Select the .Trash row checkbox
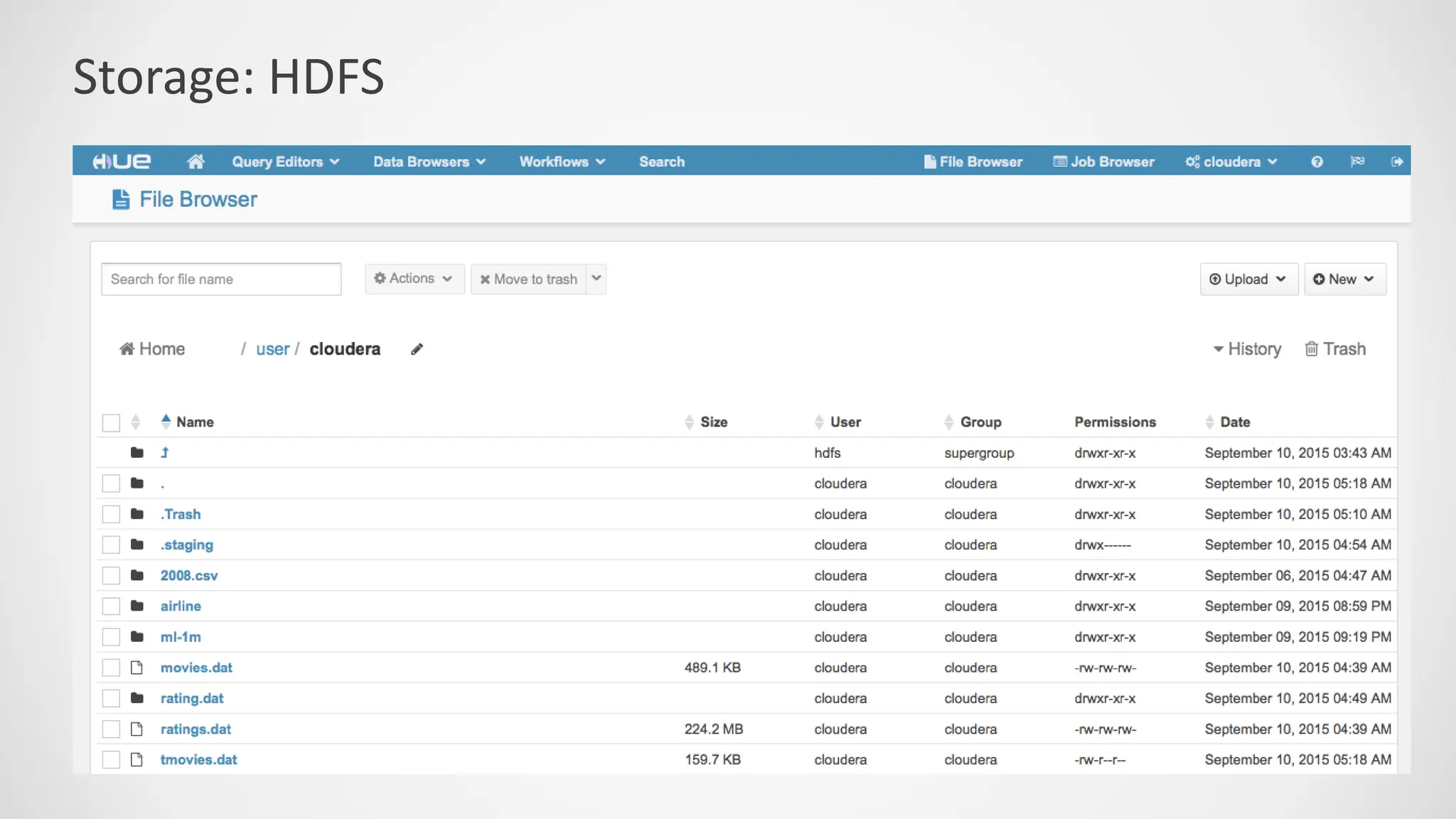 111,514
